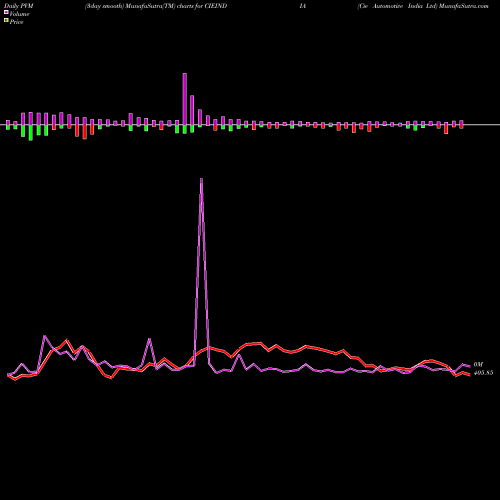Click the red-green Price legend swatch
500x500 pixels.
(x=6, y=21)
